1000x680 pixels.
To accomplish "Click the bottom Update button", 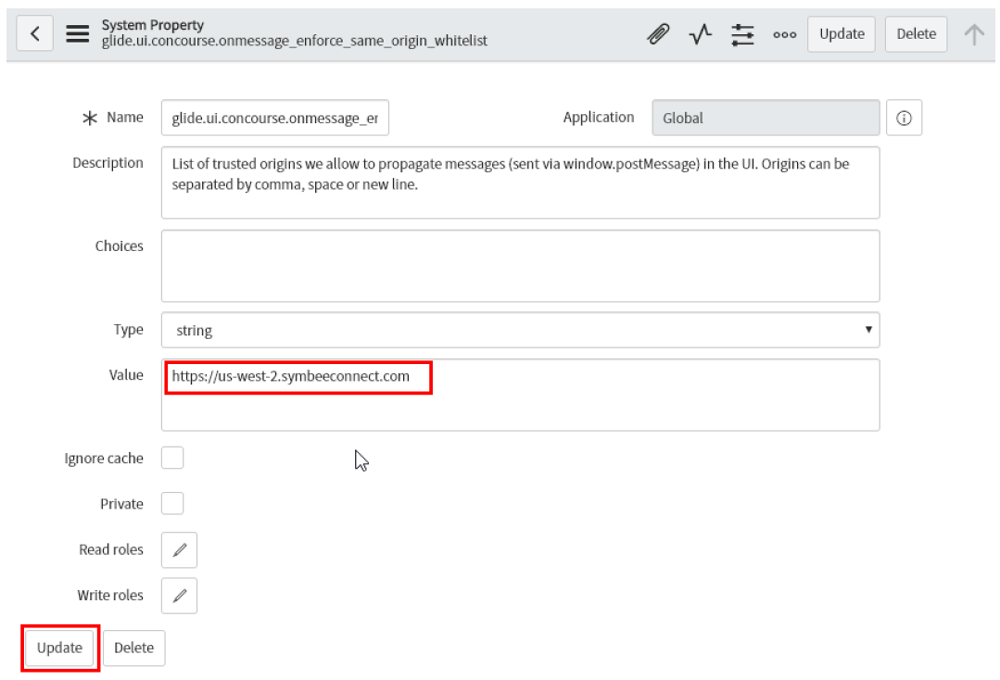I will pos(60,648).
